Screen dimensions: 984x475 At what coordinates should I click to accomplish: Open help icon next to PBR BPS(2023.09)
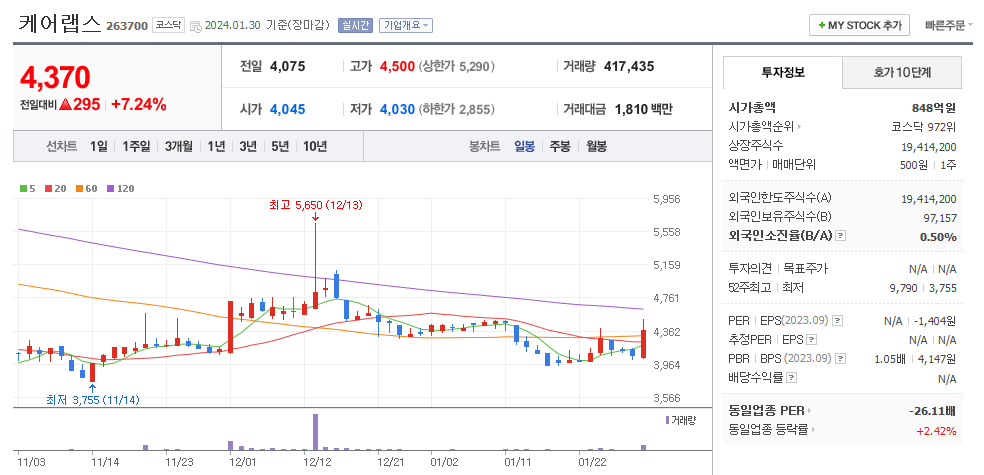click(x=841, y=359)
